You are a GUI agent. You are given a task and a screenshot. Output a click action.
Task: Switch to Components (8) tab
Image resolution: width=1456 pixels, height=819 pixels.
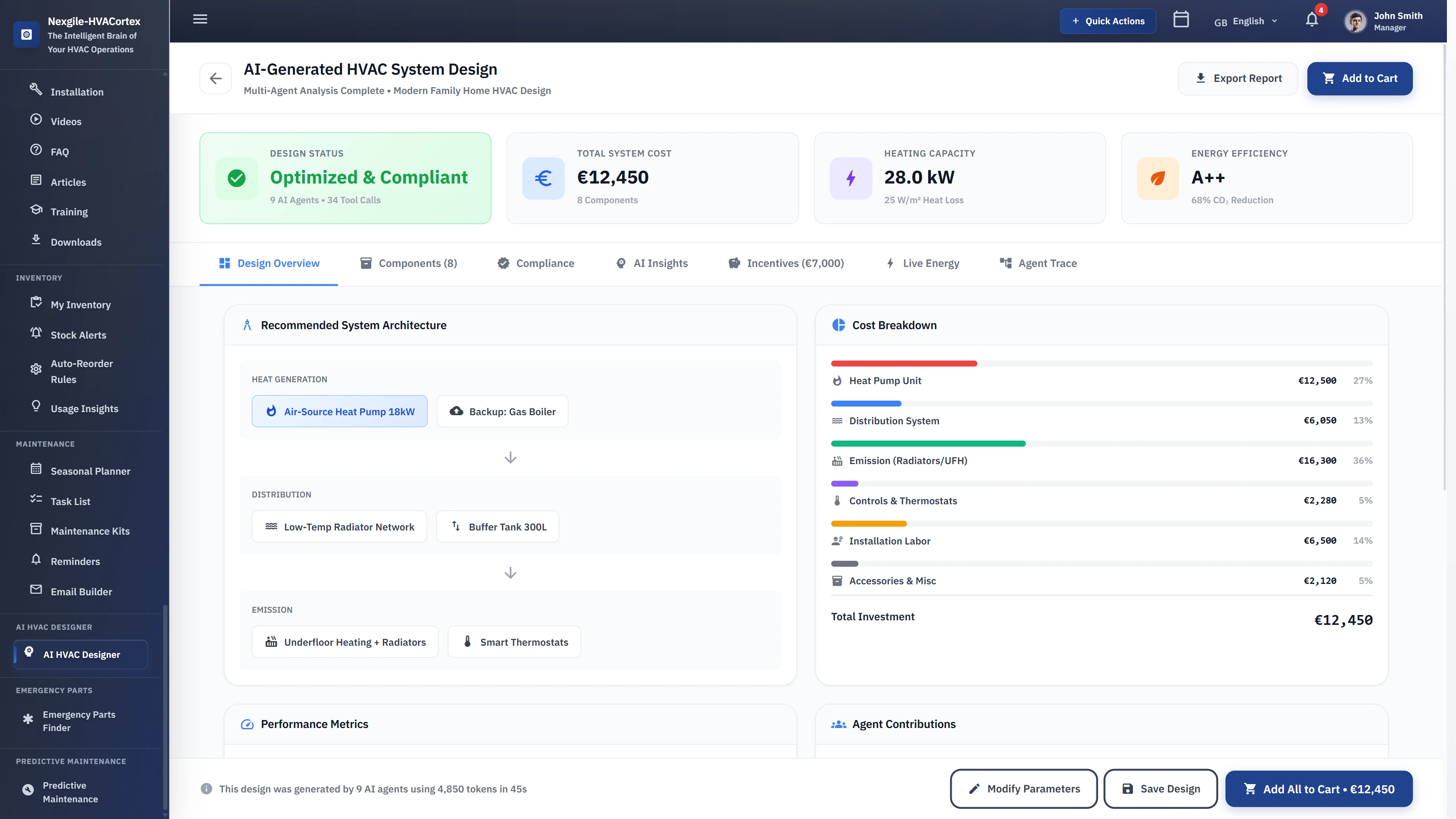[x=409, y=264]
